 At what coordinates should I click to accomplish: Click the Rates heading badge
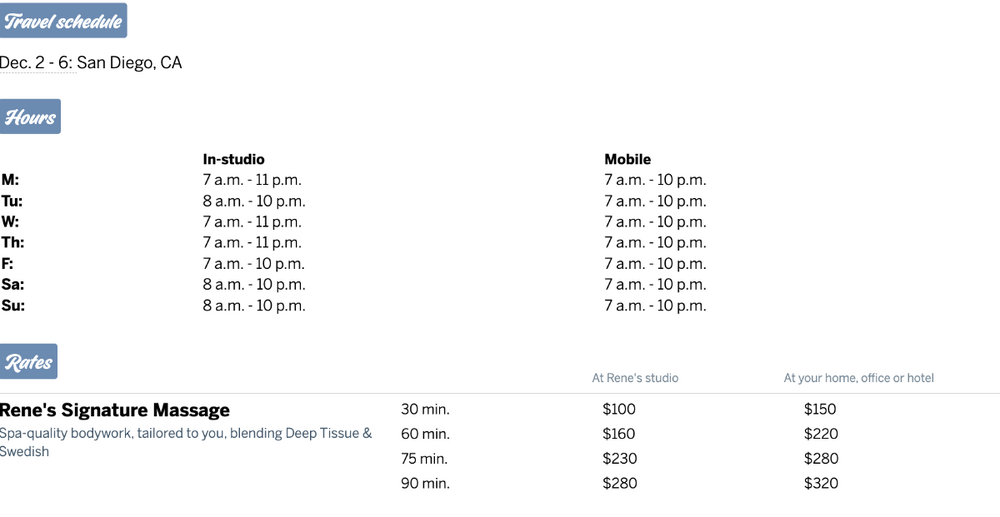pyautogui.click(x=28, y=362)
